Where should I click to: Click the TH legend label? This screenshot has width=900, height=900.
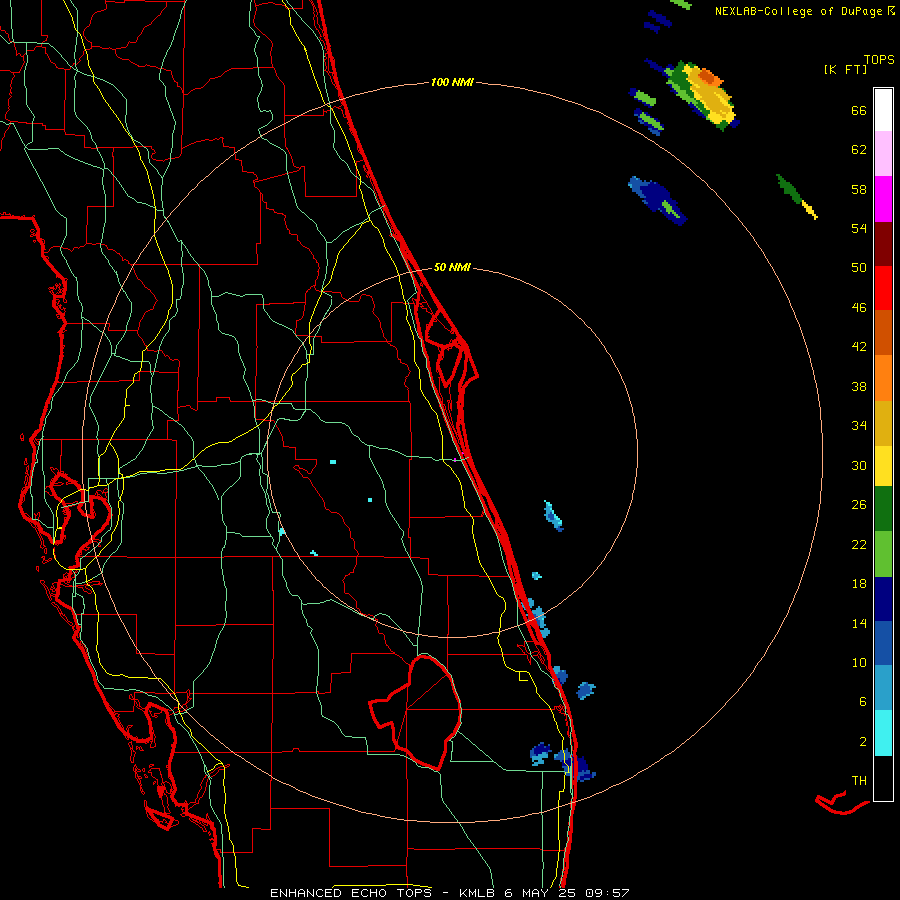coord(859,781)
